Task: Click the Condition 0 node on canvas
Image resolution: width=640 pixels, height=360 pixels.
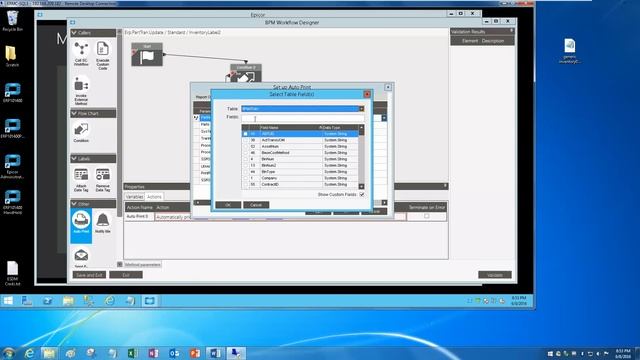Action: (x=246, y=73)
